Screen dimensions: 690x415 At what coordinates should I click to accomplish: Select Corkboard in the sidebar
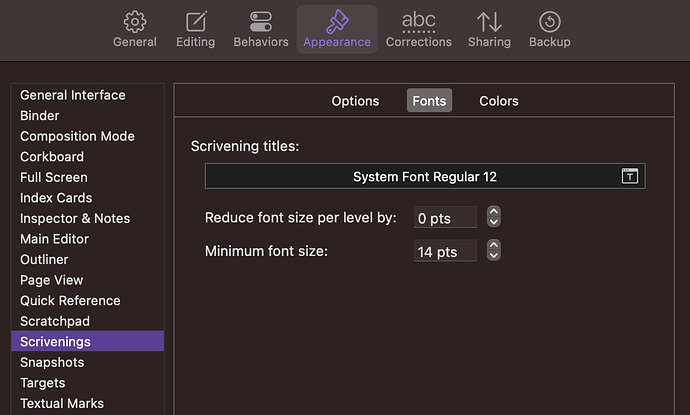88,157
